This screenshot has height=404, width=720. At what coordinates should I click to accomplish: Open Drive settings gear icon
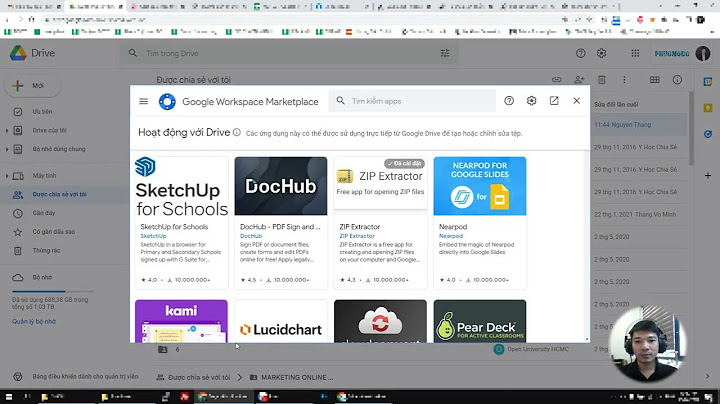tap(602, 53)
